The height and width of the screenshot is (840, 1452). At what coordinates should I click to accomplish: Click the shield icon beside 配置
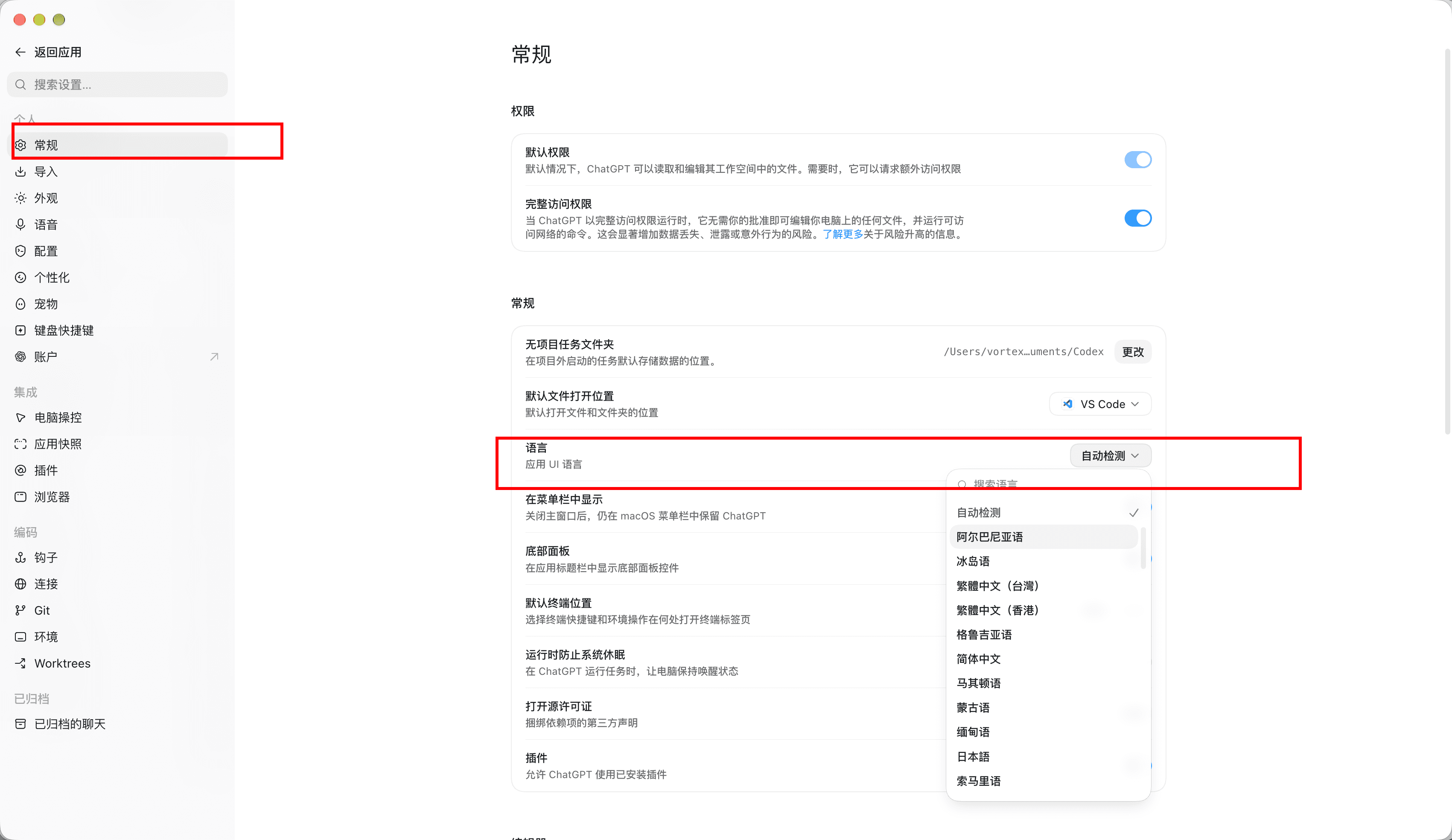coord(20,251)
